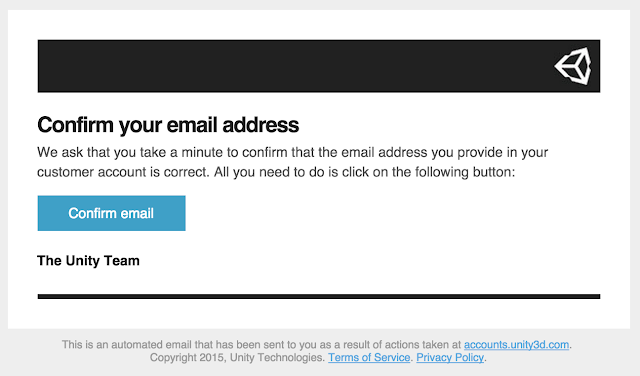Click the 'We ask that you take' text line

[292, 152]
